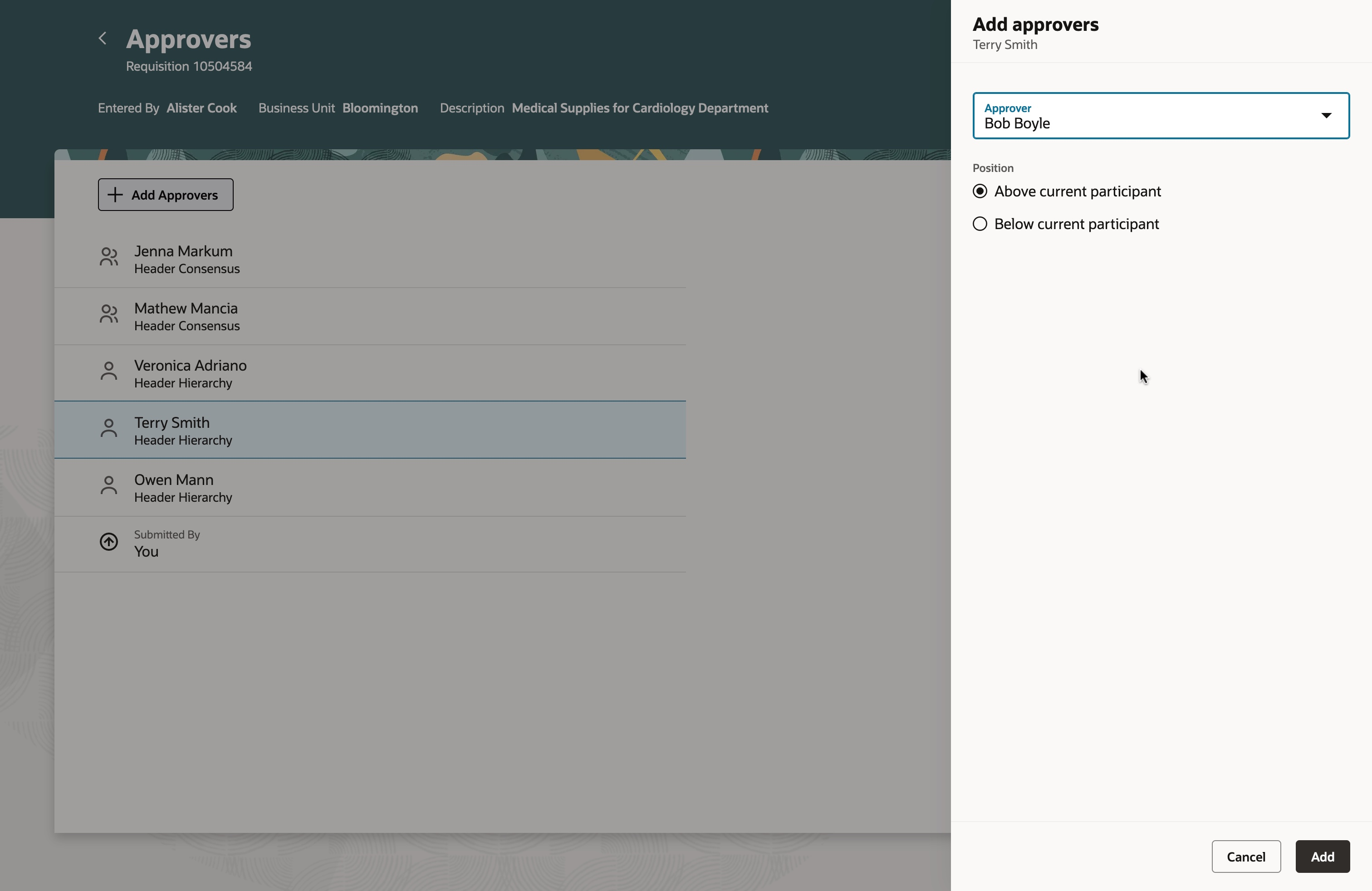Click Submitted By You entry
The height and width of the screenshot is (891, 1372).
pyautogui.click(x=370, y=544)
